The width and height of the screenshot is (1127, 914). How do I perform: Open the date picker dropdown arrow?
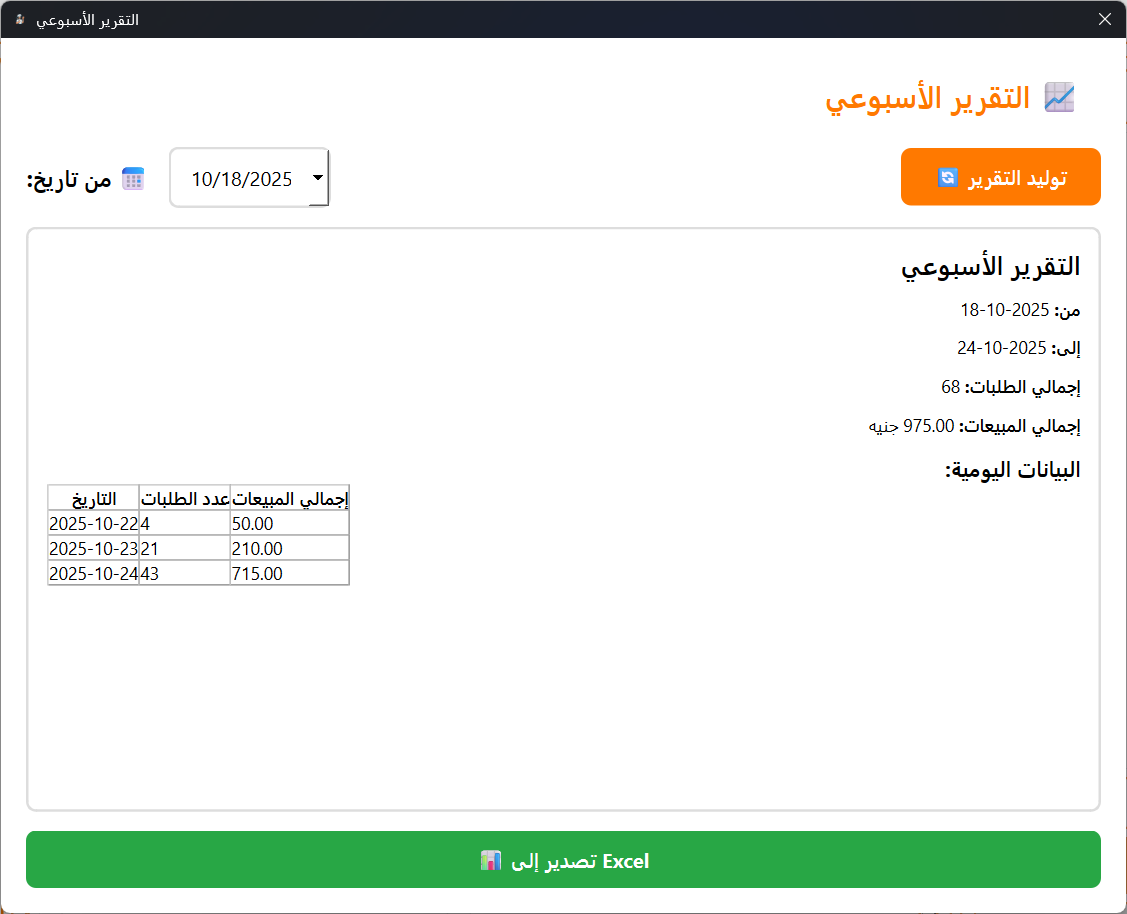pos(318,177)
